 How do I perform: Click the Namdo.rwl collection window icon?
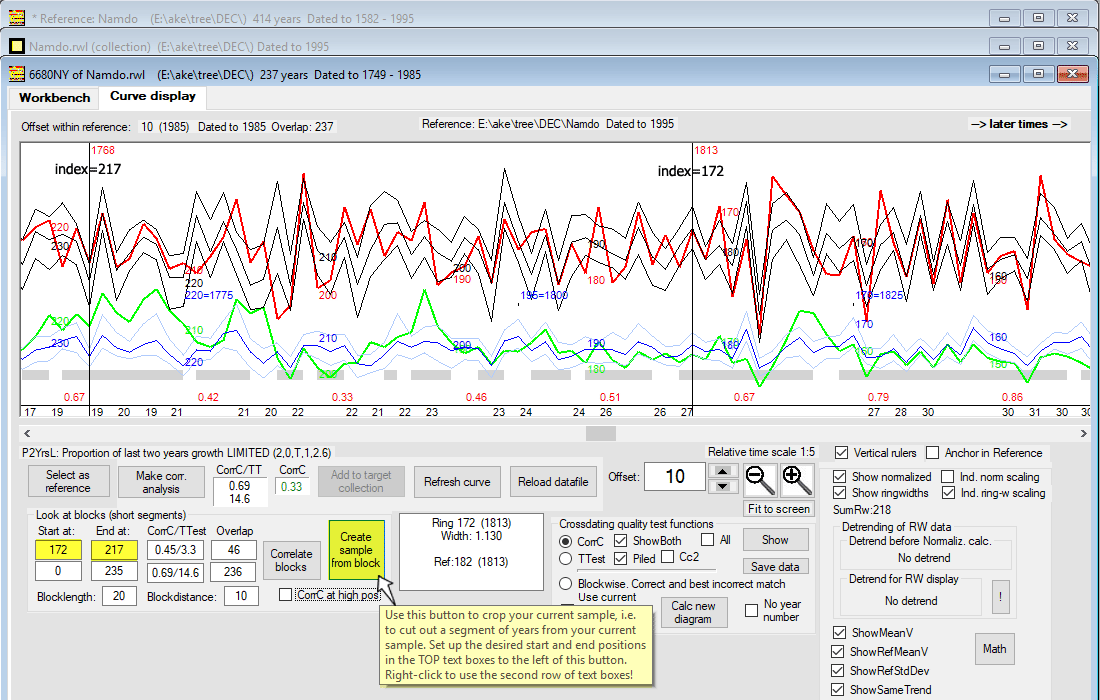16,46
